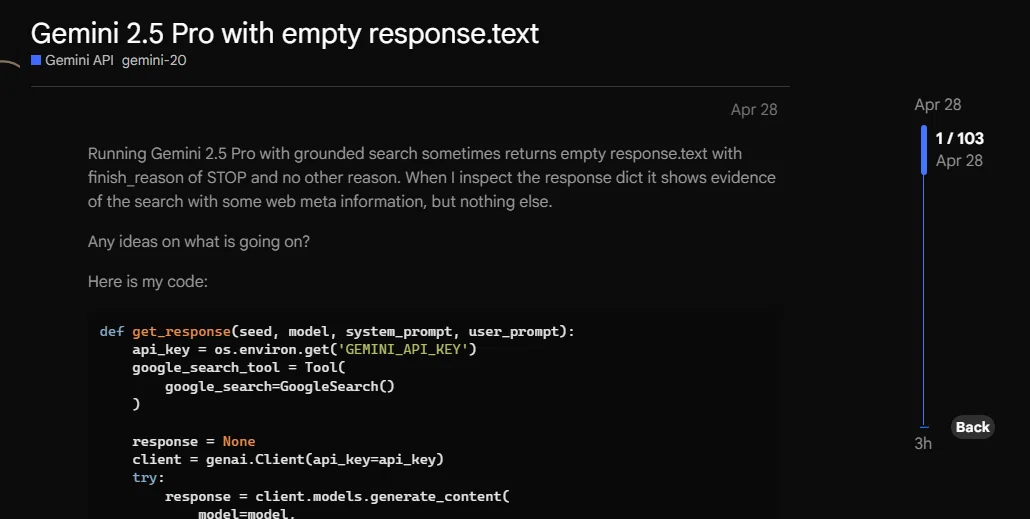Screen dimensions: 1030x519
Task: Click the topic title Gemini 2.5 Pro with empty response.text
Action: click(284, 33)
